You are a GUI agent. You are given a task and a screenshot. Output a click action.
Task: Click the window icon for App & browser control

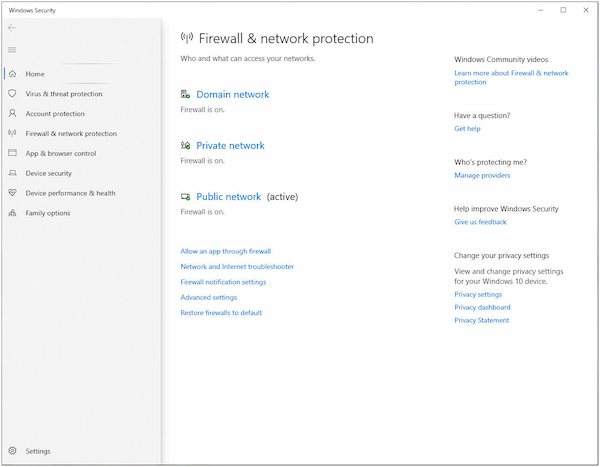12,153
